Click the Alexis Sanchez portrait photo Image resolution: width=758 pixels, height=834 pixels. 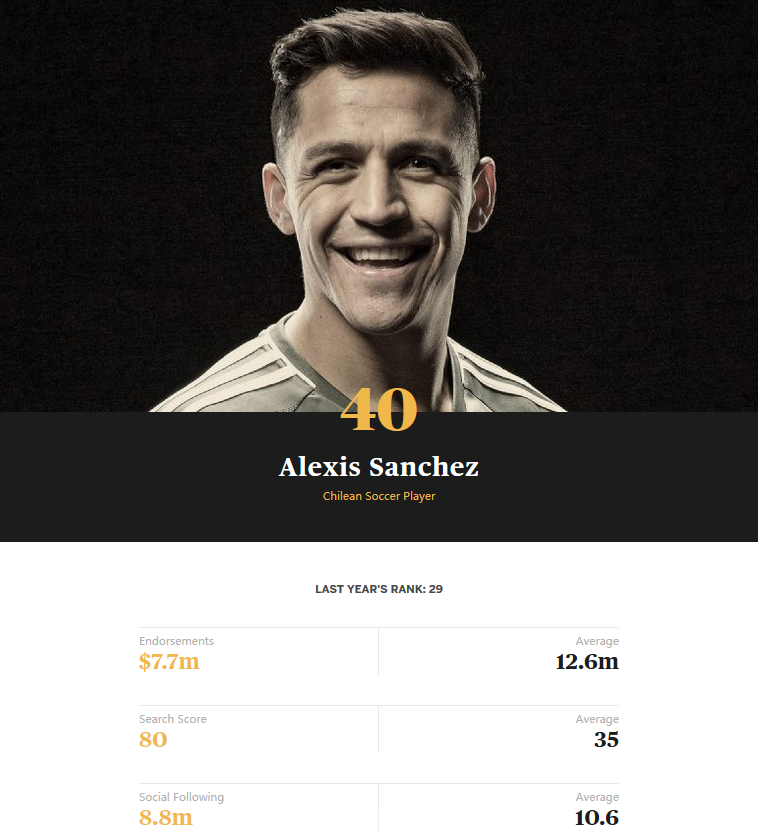tap(380, 200)
